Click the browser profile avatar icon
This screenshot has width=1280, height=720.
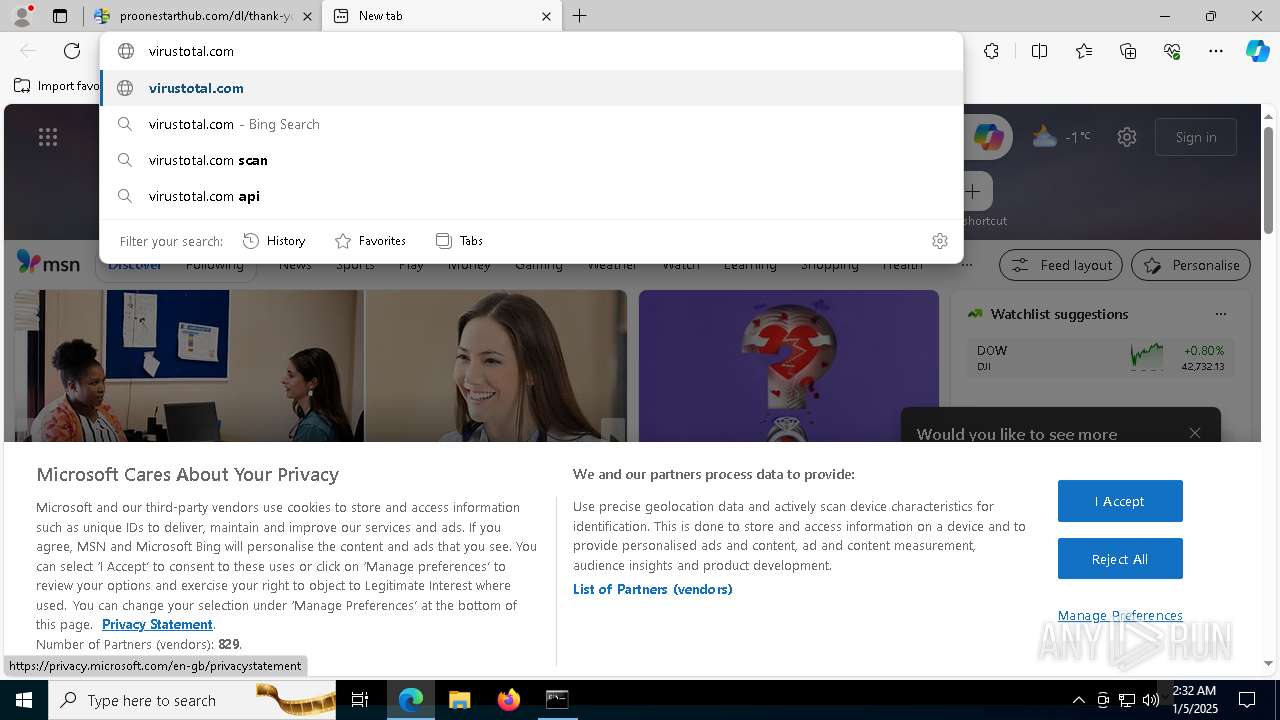[x=22, y=16]
